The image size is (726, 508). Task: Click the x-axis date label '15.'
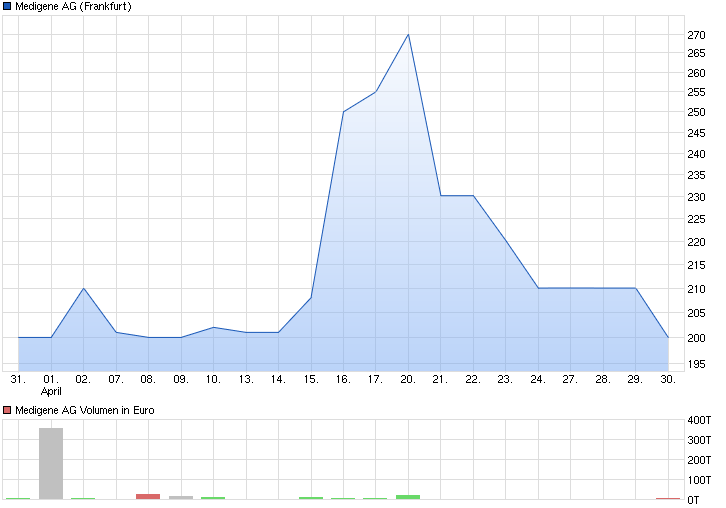click(311, 379)
